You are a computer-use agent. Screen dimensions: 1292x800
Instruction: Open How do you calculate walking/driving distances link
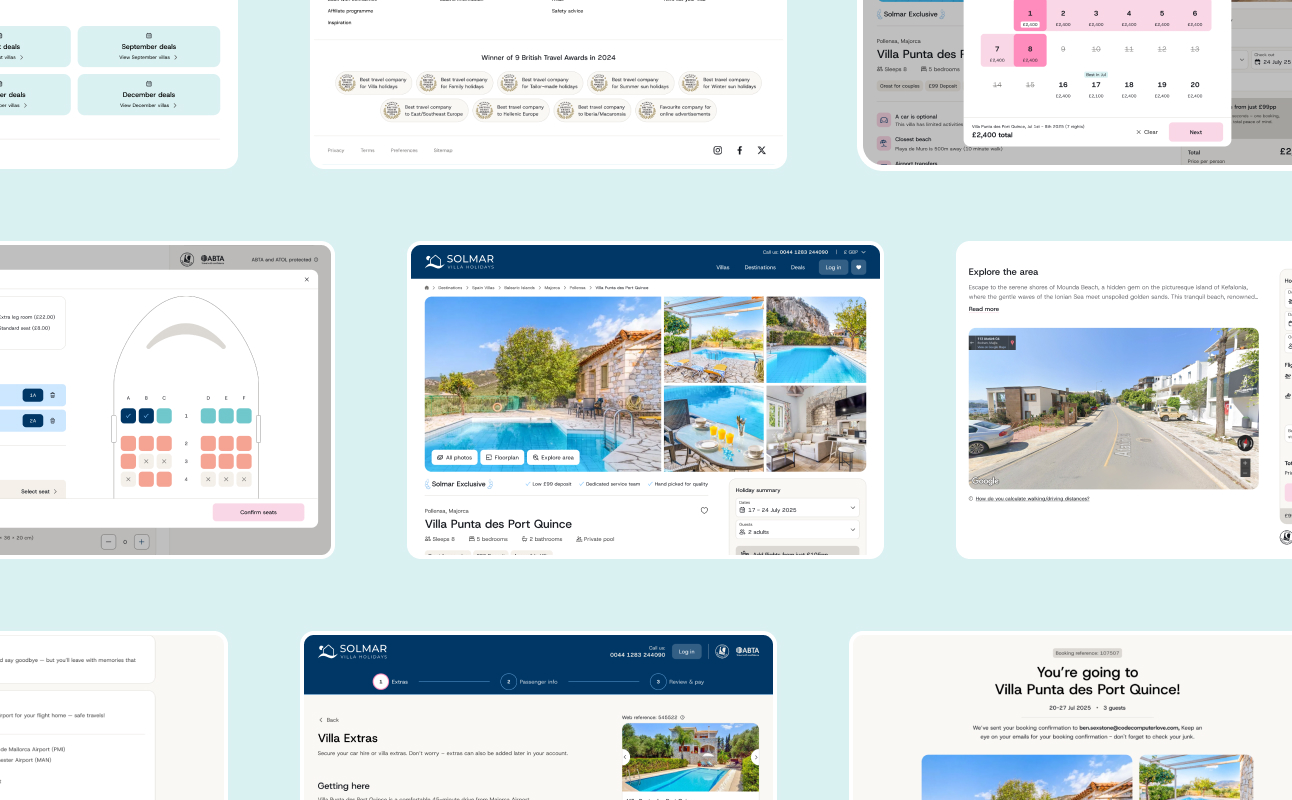[x=1032, y=498]
